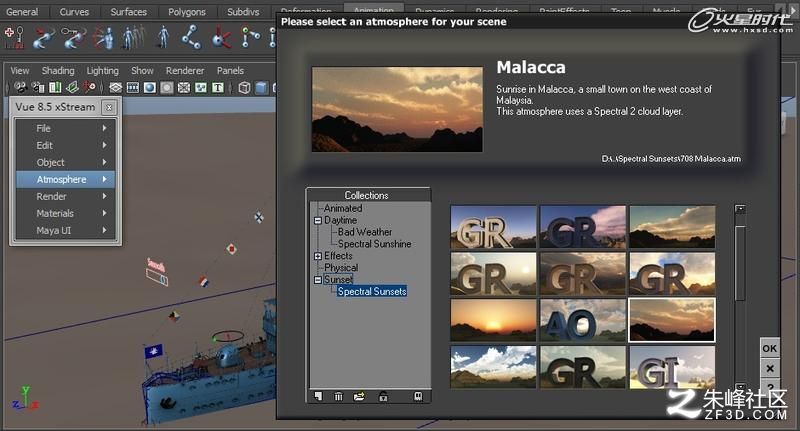Click the green bookmarks icon in panel toolbar
Image resolution: width=800 pixels, height=431 pixels.
(x=55, y=88)
